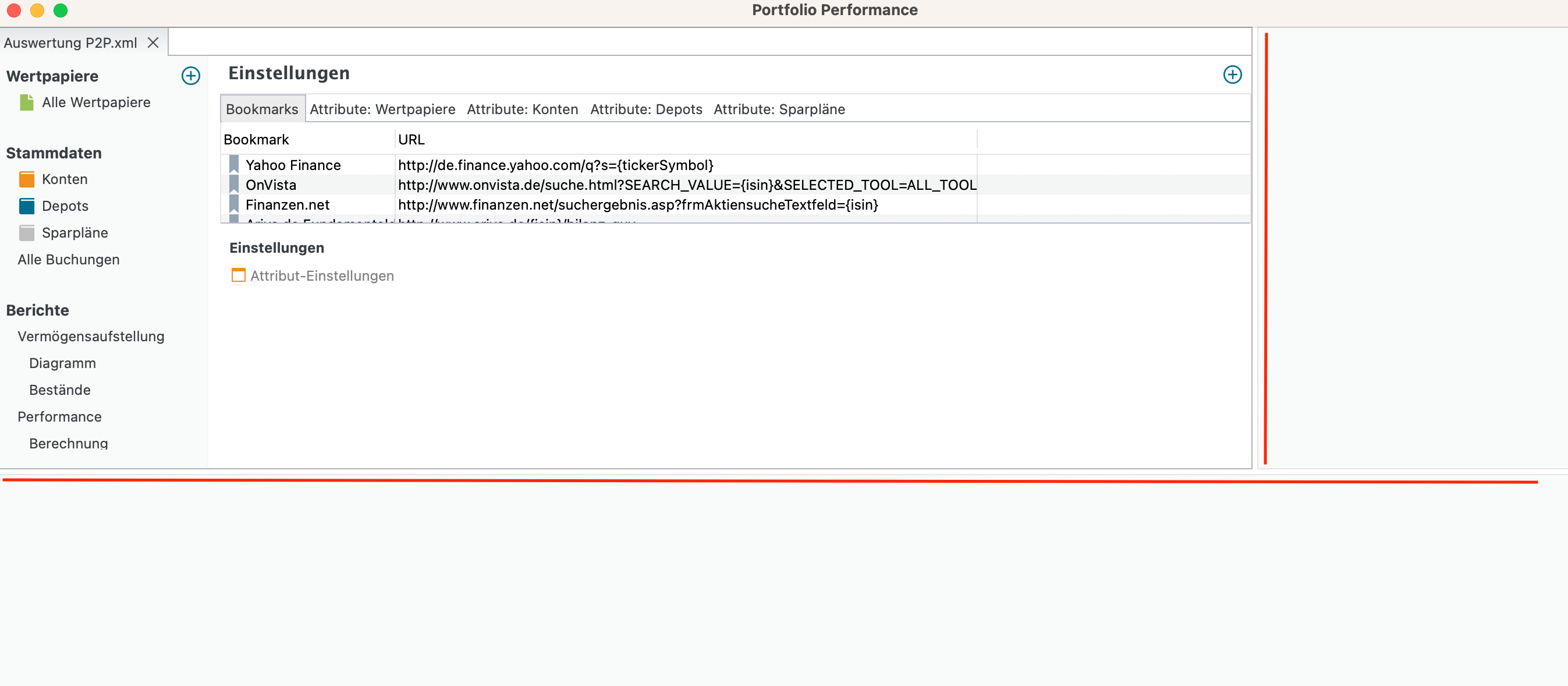Screen dimensions: 1568x686
Task: Click Yahoo Finance bookmark icon
Action: 234,164
